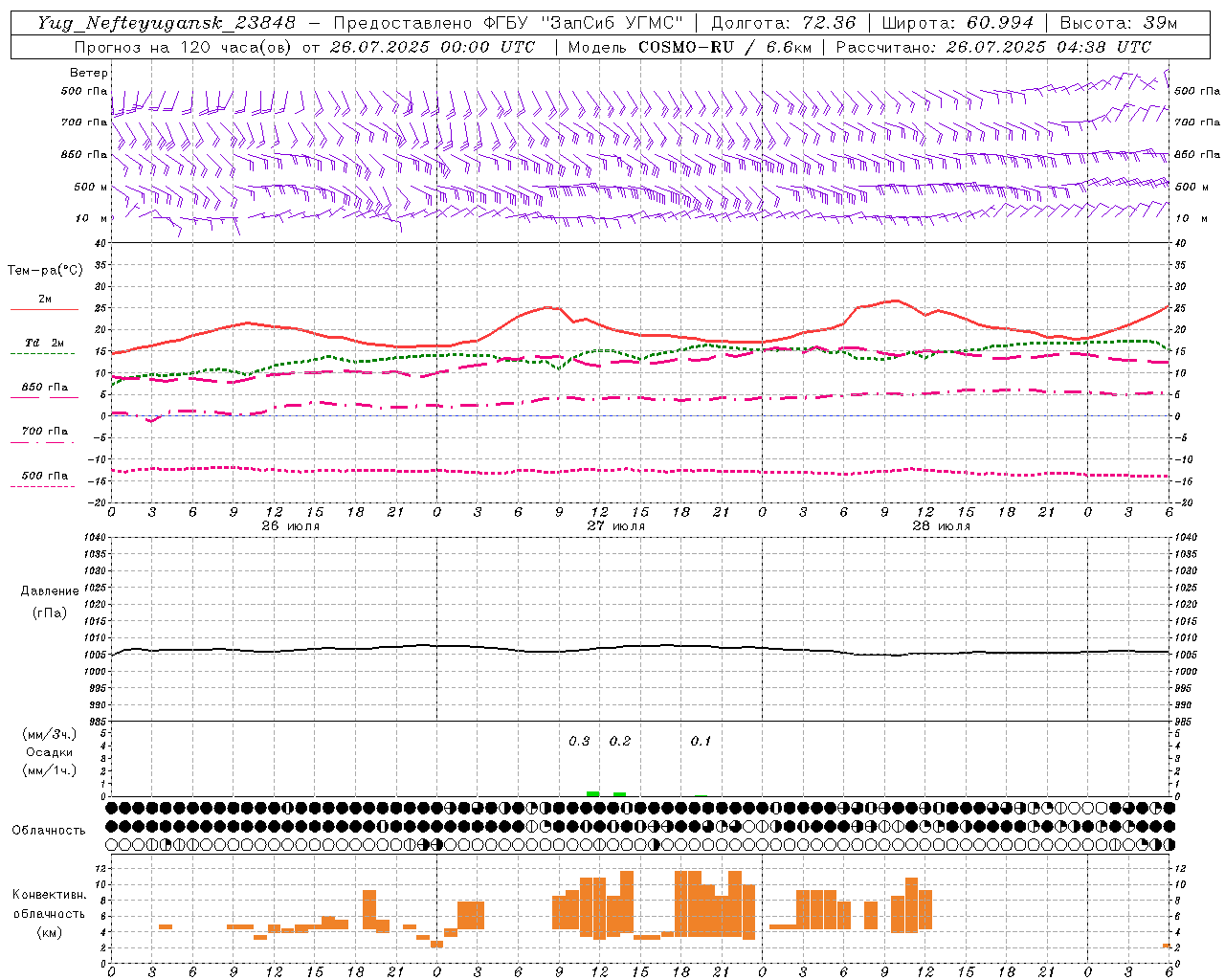Click the Ветер panel label
This screenshot has height=980, width=1225.
coord(89,73)
